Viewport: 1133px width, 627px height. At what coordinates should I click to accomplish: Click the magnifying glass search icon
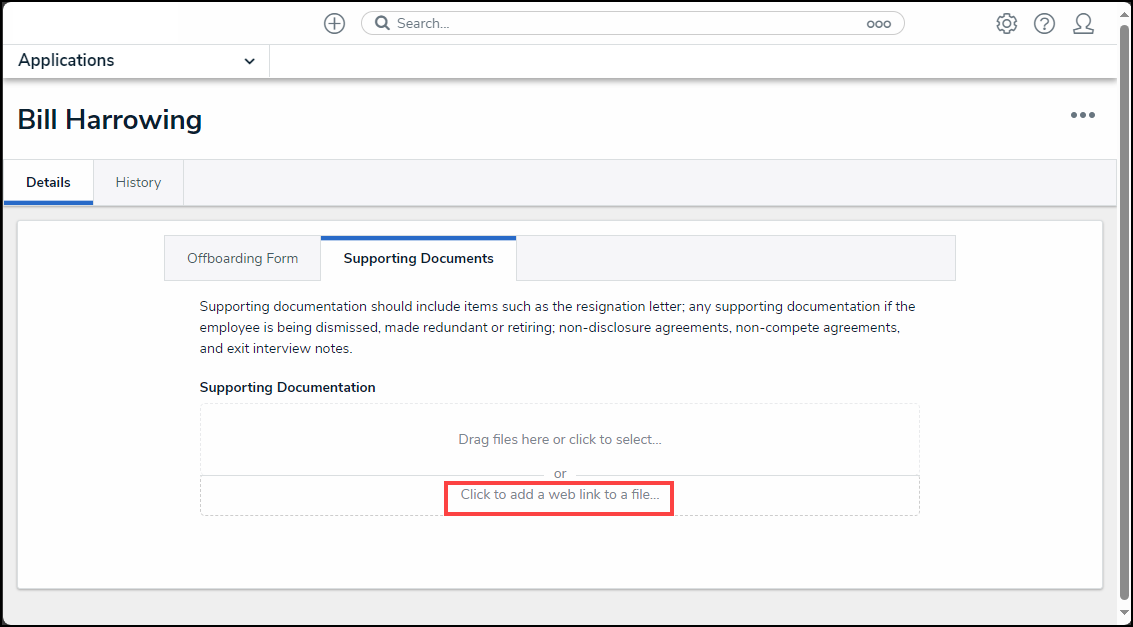[381, 24]
